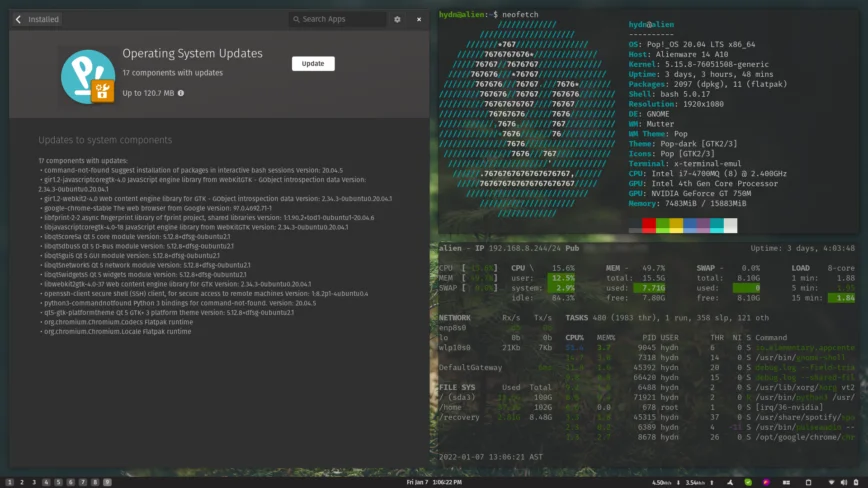Open the clipboard indicator in the tray
Image resolution: width=868 pixels, height=488 pixels.
(808, 482)
